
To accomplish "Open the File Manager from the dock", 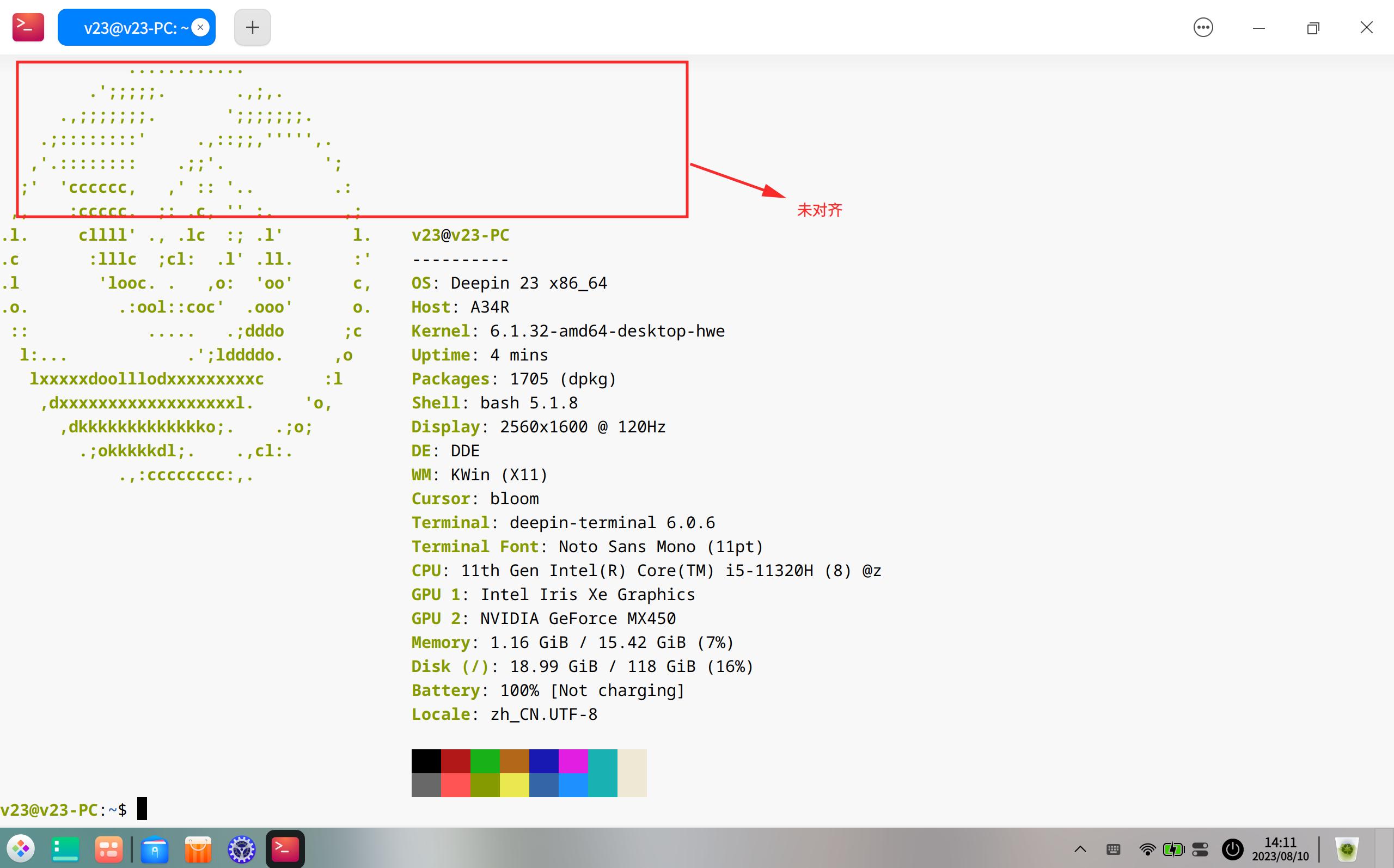I will tap(155, 849).
